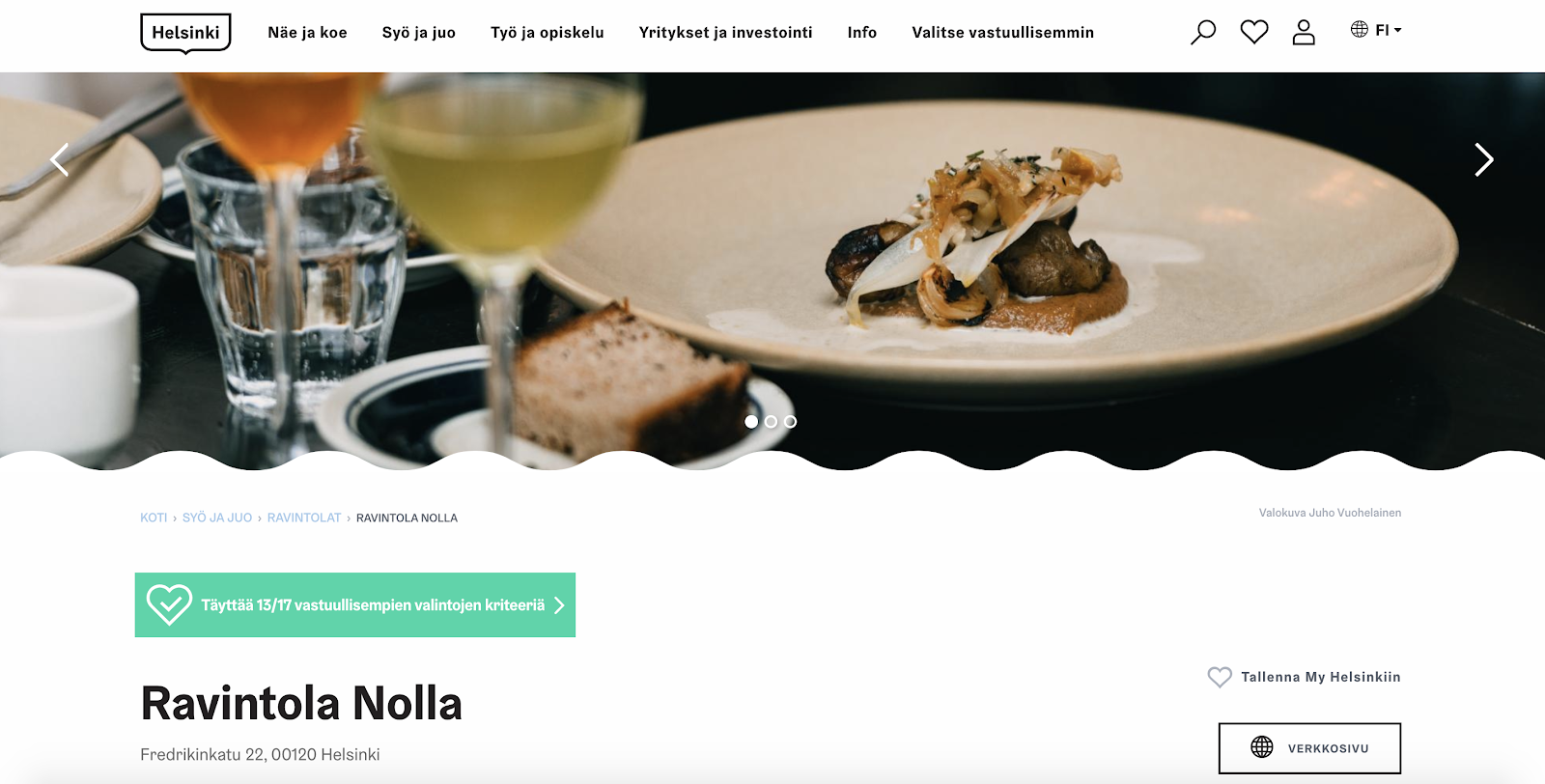The image size is (1545, 784).
Task: Click the globe icon in Verkkosivu button
Action: tap(1262, 747)
